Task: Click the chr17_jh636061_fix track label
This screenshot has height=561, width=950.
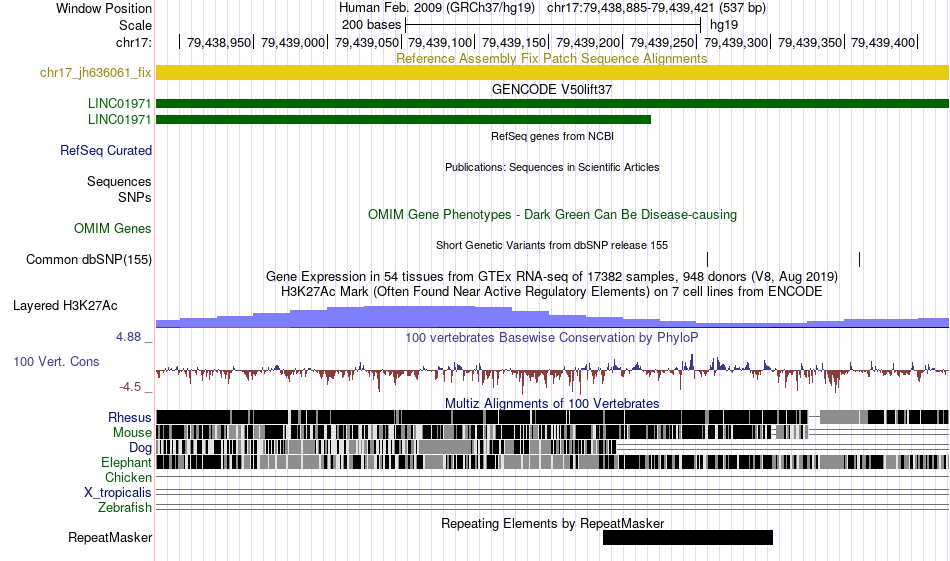Action: pyautogui.click(x=95, y=73)
